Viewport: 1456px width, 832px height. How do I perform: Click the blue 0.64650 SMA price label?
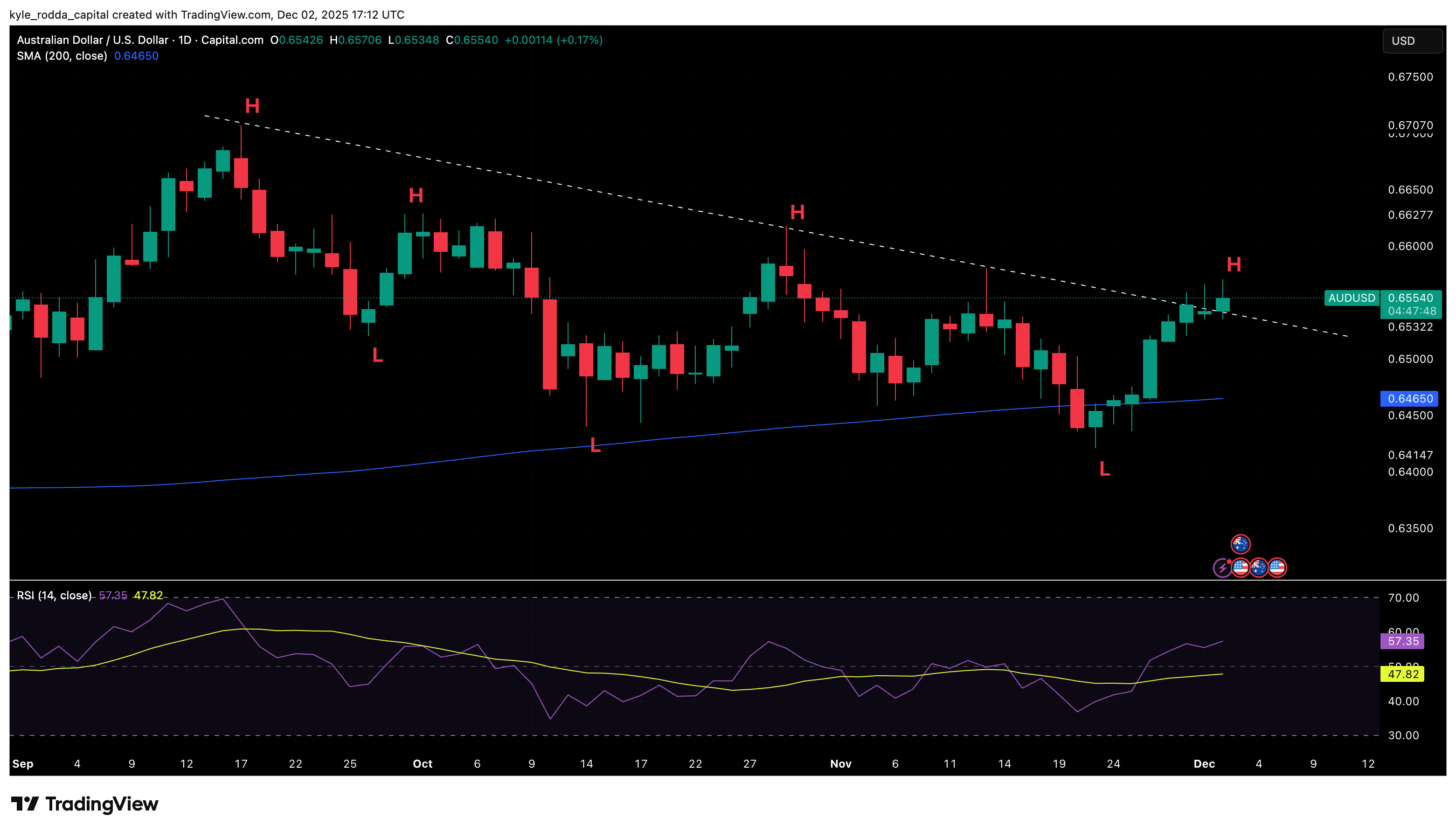pos(1409,398)
